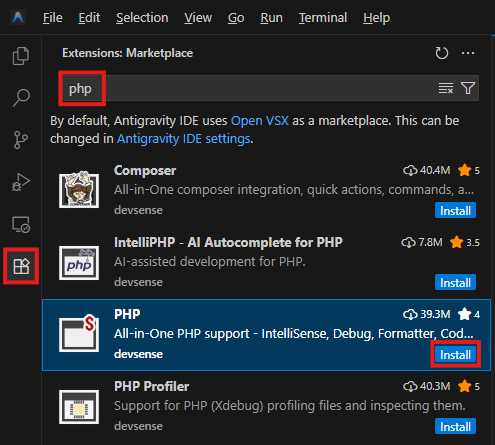Open the Remote Explorer view
The image size is (495, 445).
pyautogui.click(x=21, y=224)
